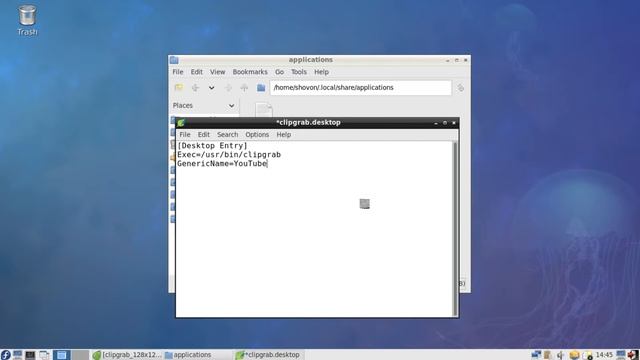This screenshot has width=640, height=360.
Task: Minimize the clipgrab.desktop editor window
Action: 436,123
